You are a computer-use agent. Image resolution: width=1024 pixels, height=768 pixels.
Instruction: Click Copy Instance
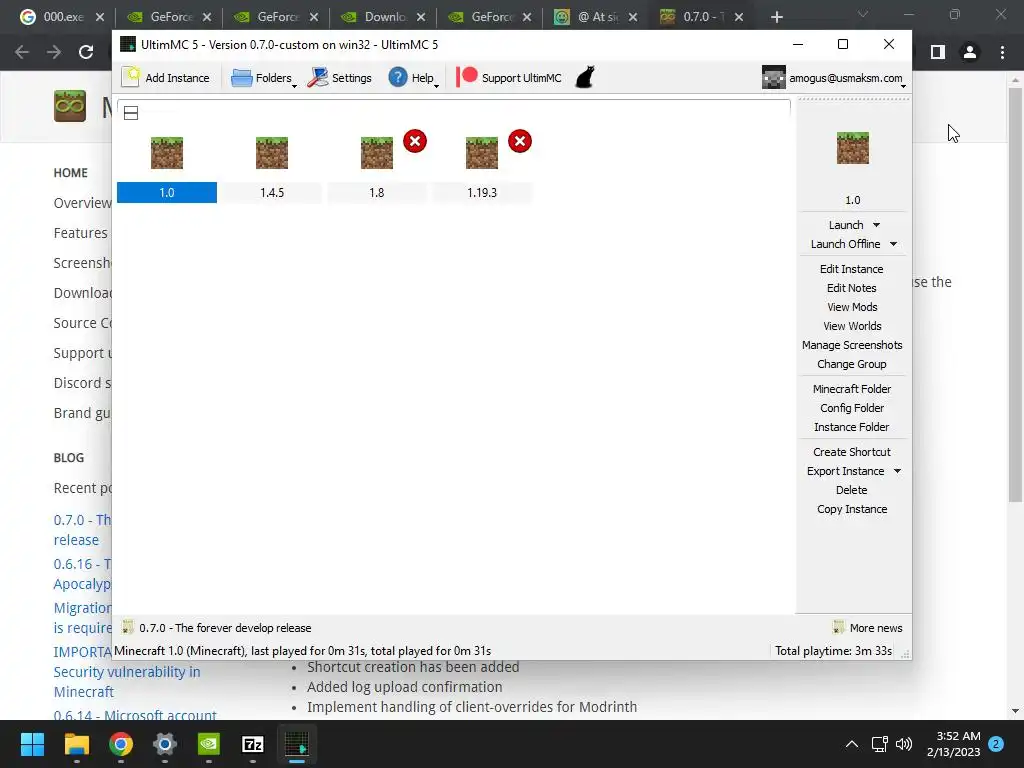coord(852,509)
